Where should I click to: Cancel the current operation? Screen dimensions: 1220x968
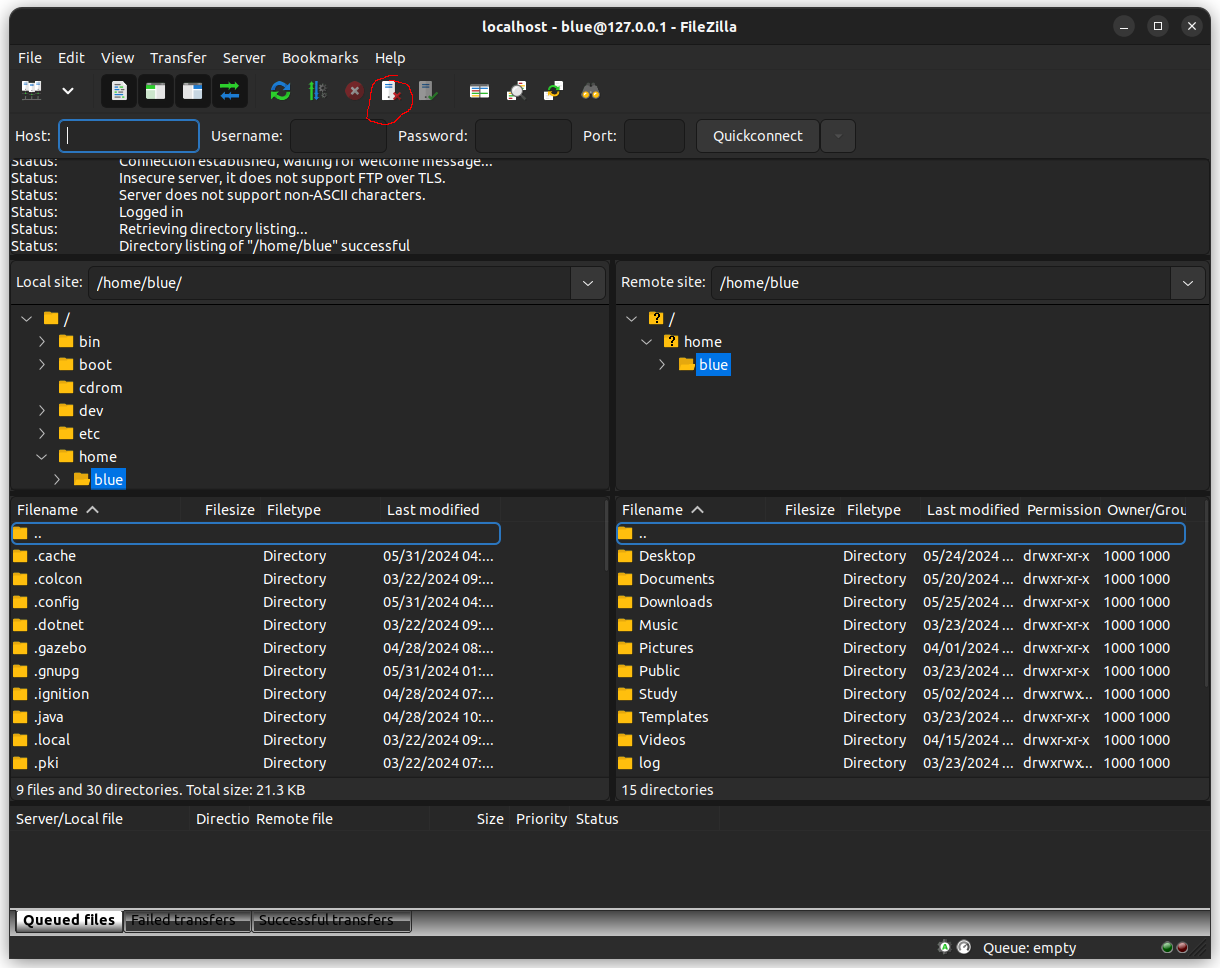[x=354, y=91]
